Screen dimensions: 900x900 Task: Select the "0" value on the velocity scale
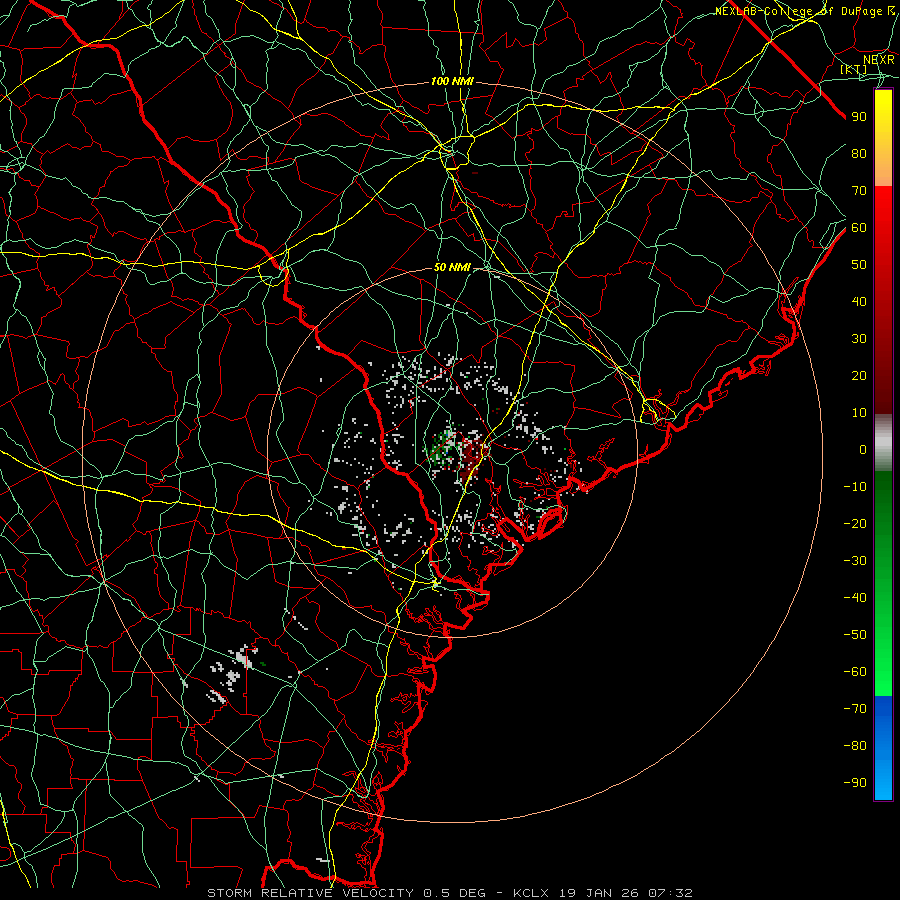pyautogui.click(x=863, y=449)
